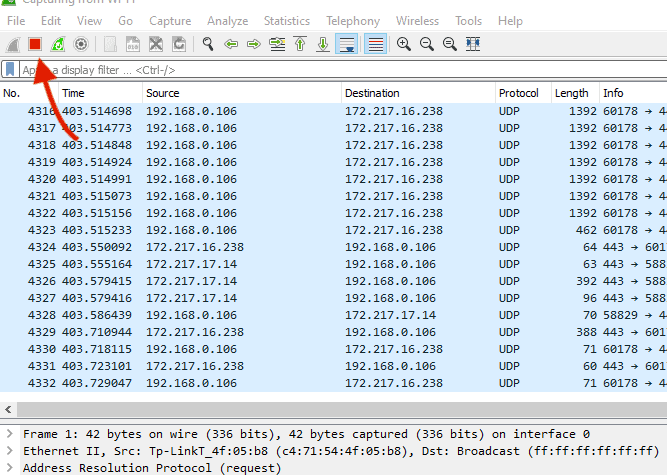Expand the Ethernet II details row

pyautogui.click(x=9, y=451)
